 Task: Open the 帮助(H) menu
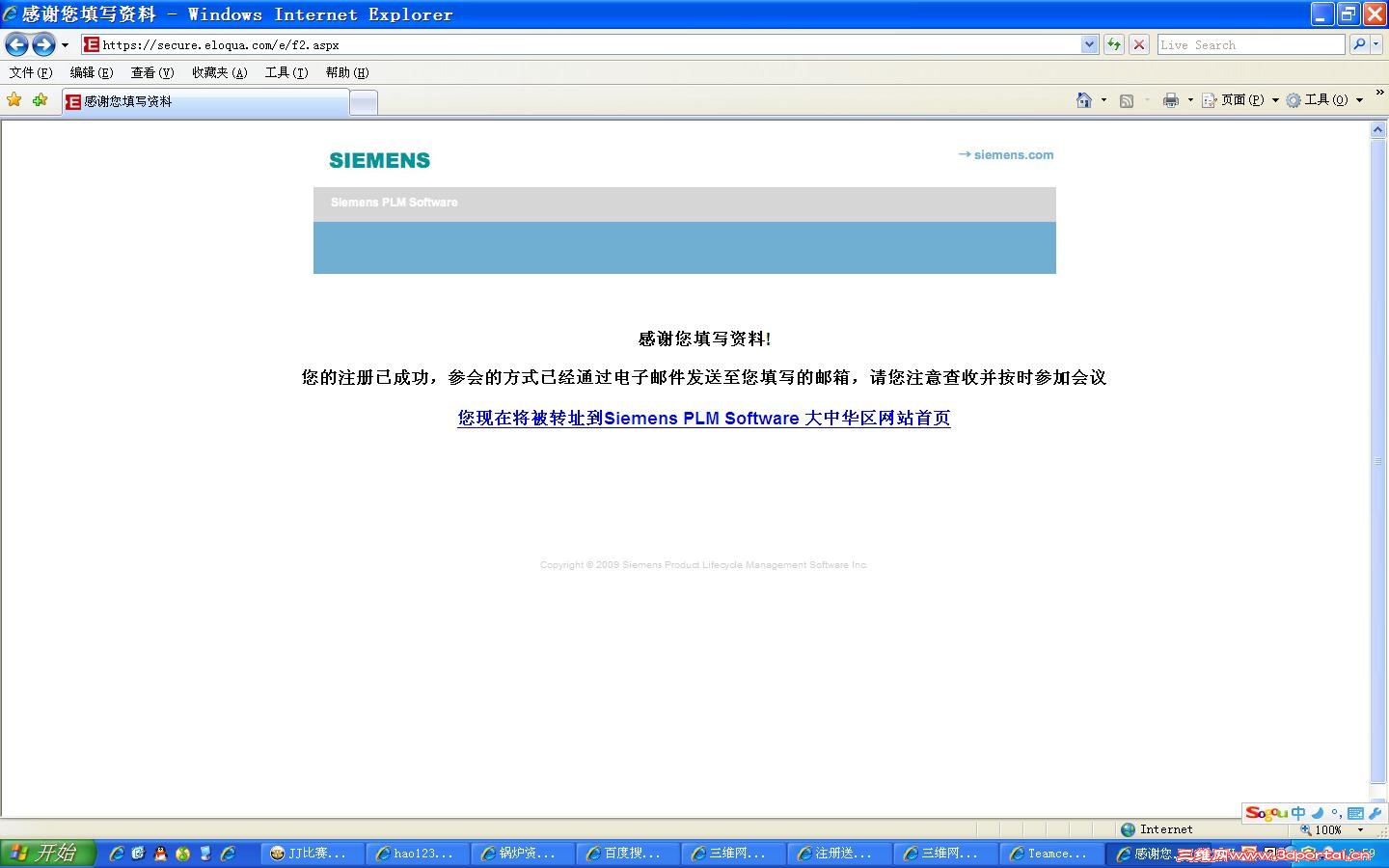(347, 72)
